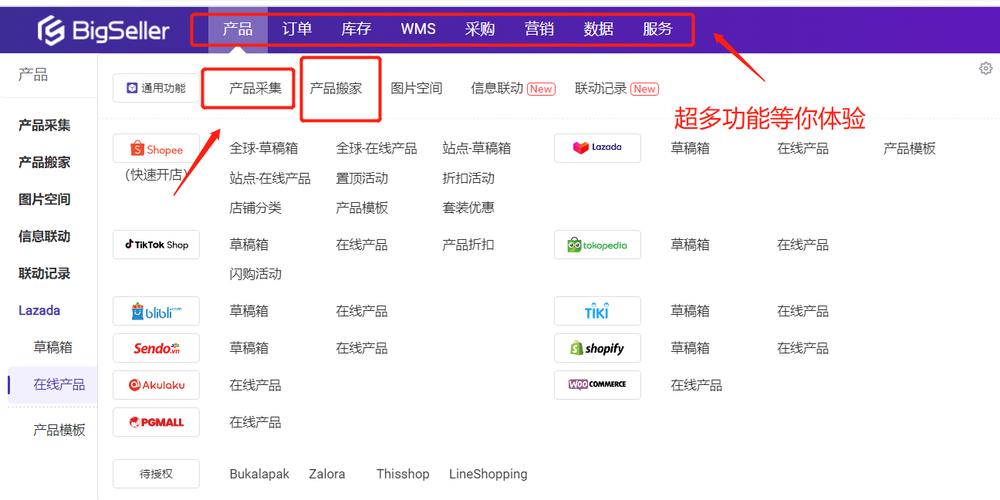Open TikTok Shop 闪购活动 link
The image size is (1000, 500).
pos(255,274)
